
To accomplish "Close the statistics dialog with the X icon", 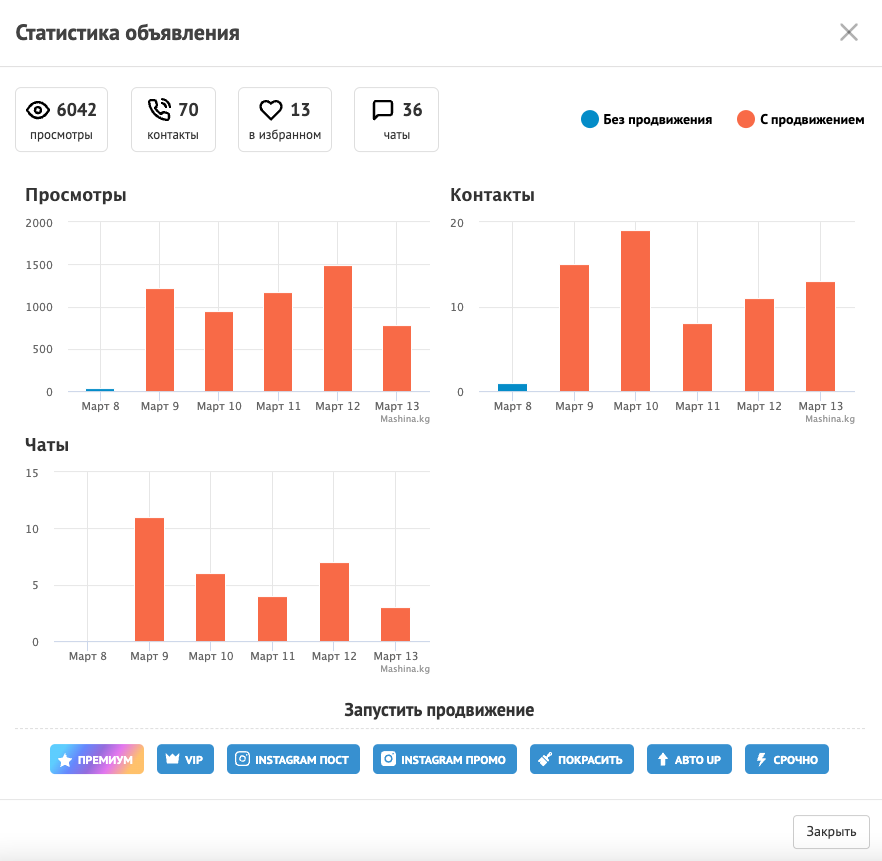I will point(848,33).
